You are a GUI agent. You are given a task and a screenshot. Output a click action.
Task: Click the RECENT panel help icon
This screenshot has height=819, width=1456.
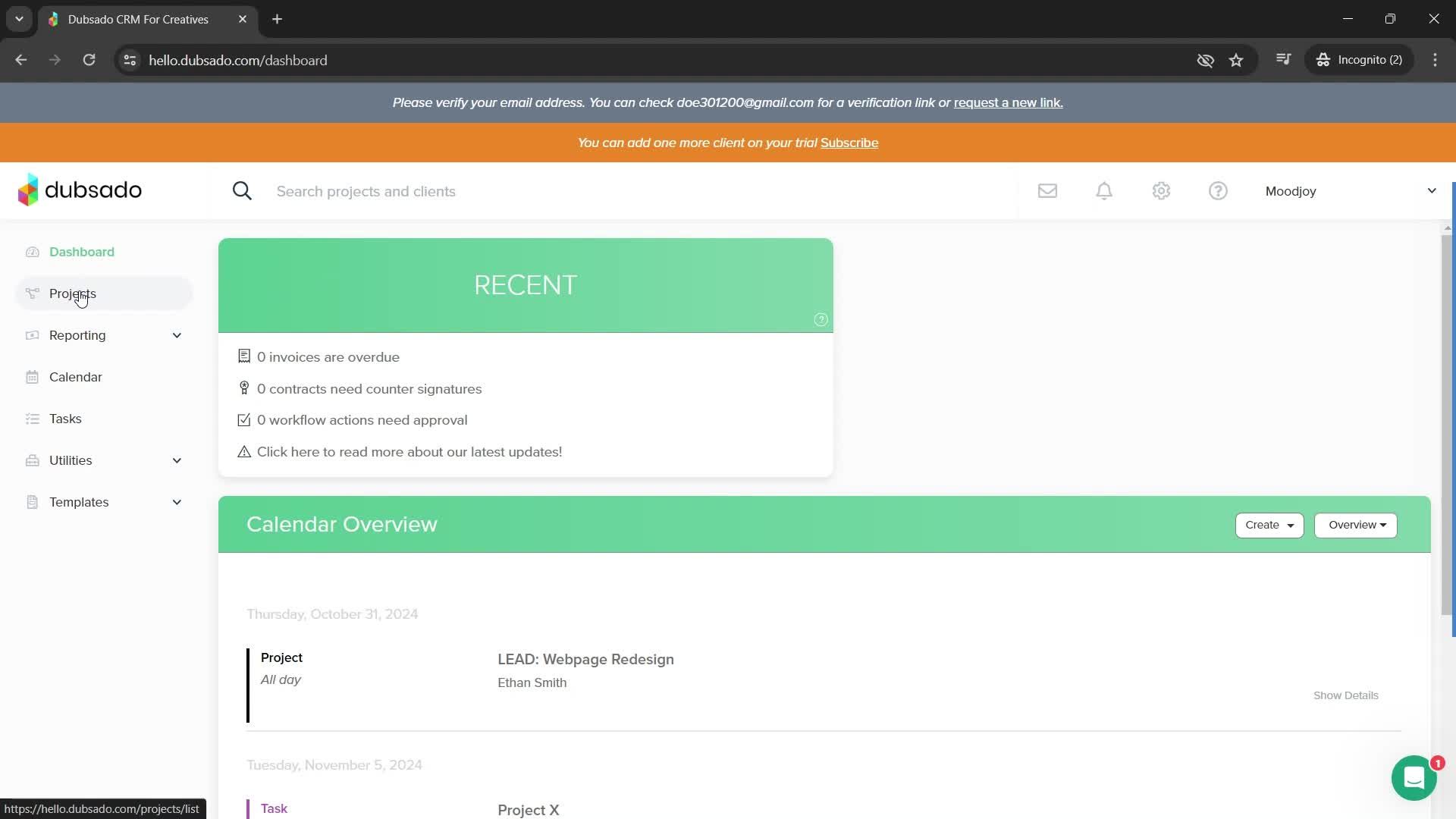tap(821, 320)
